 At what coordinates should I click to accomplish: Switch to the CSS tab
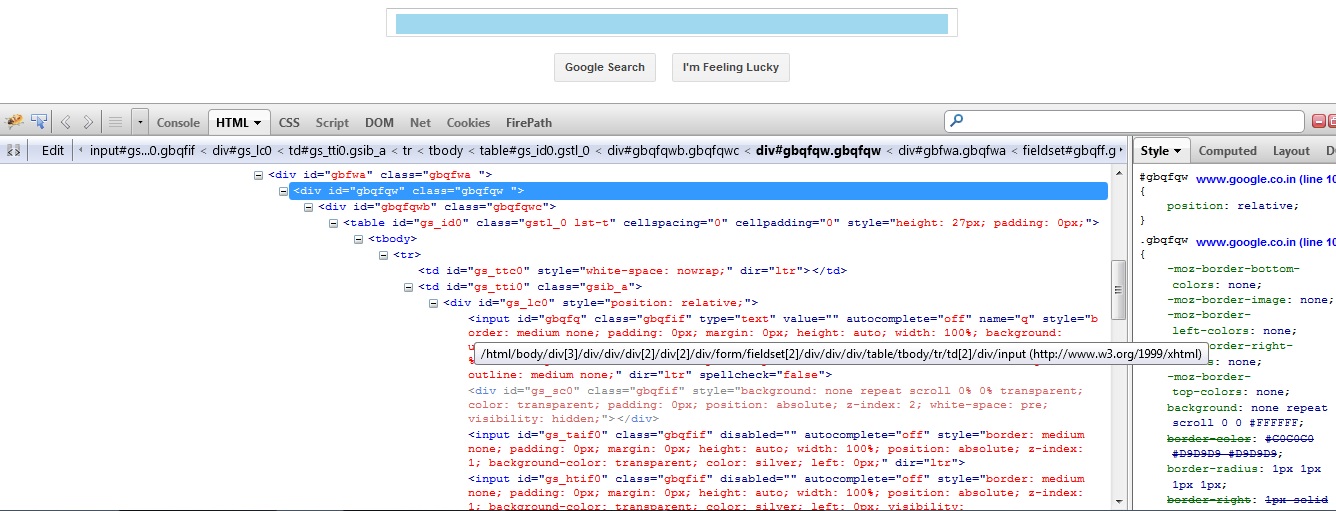coord(289,123)
